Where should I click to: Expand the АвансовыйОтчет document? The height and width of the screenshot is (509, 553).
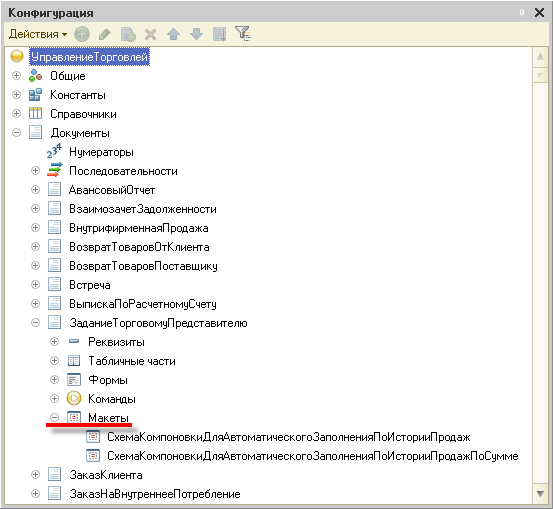point(35,190)
